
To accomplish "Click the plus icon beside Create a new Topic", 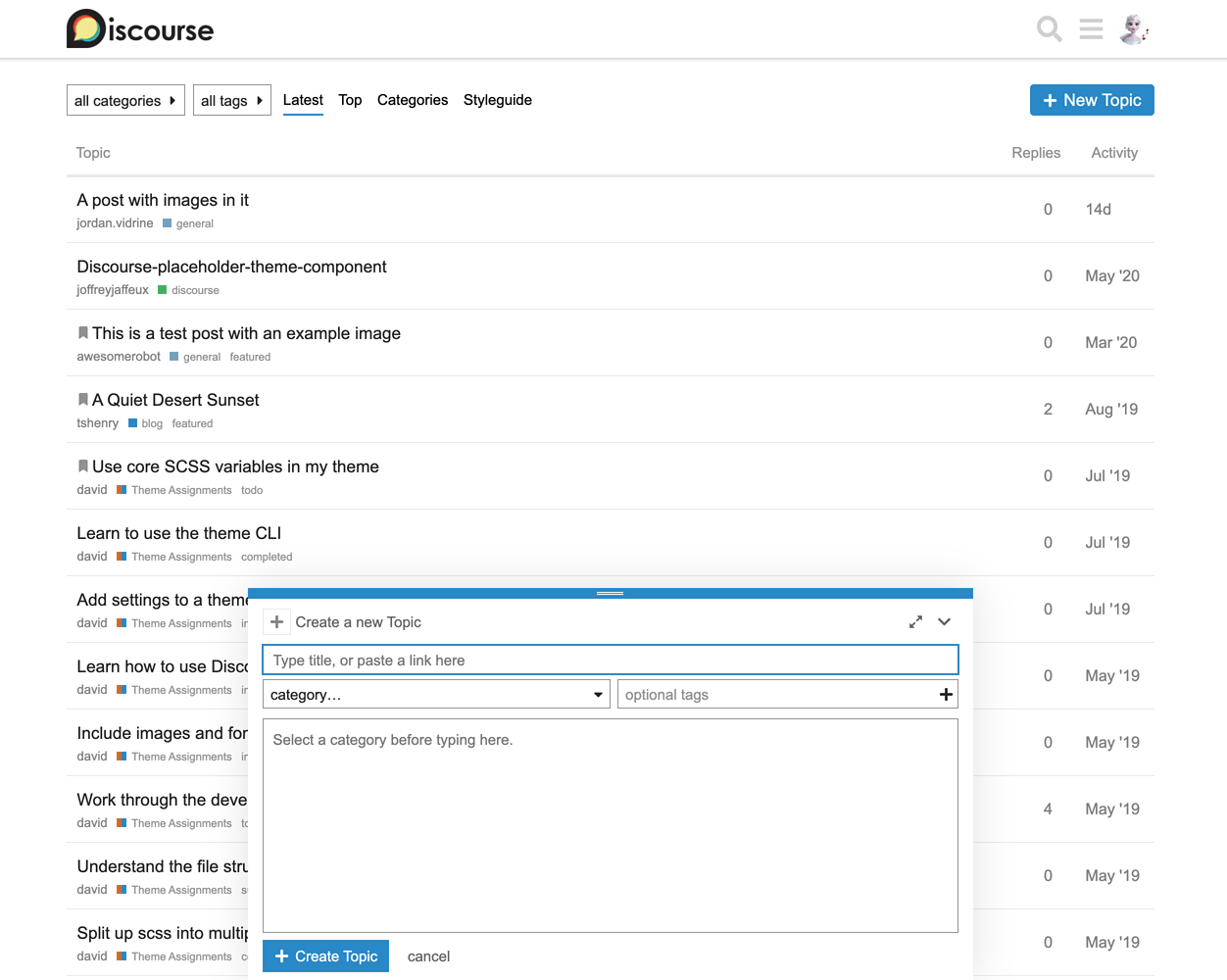I will [277, 622].
